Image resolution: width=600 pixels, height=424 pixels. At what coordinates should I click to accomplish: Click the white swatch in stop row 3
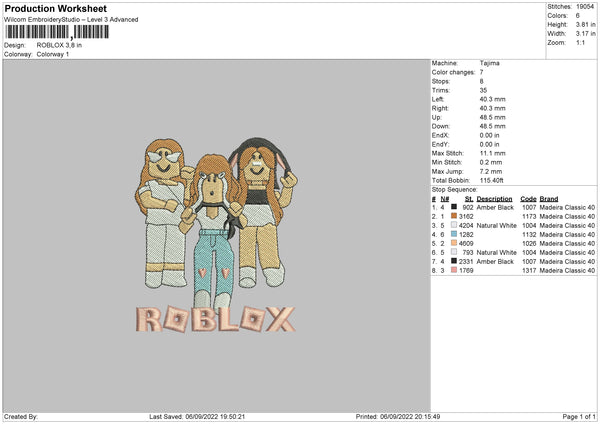[454, 225]
